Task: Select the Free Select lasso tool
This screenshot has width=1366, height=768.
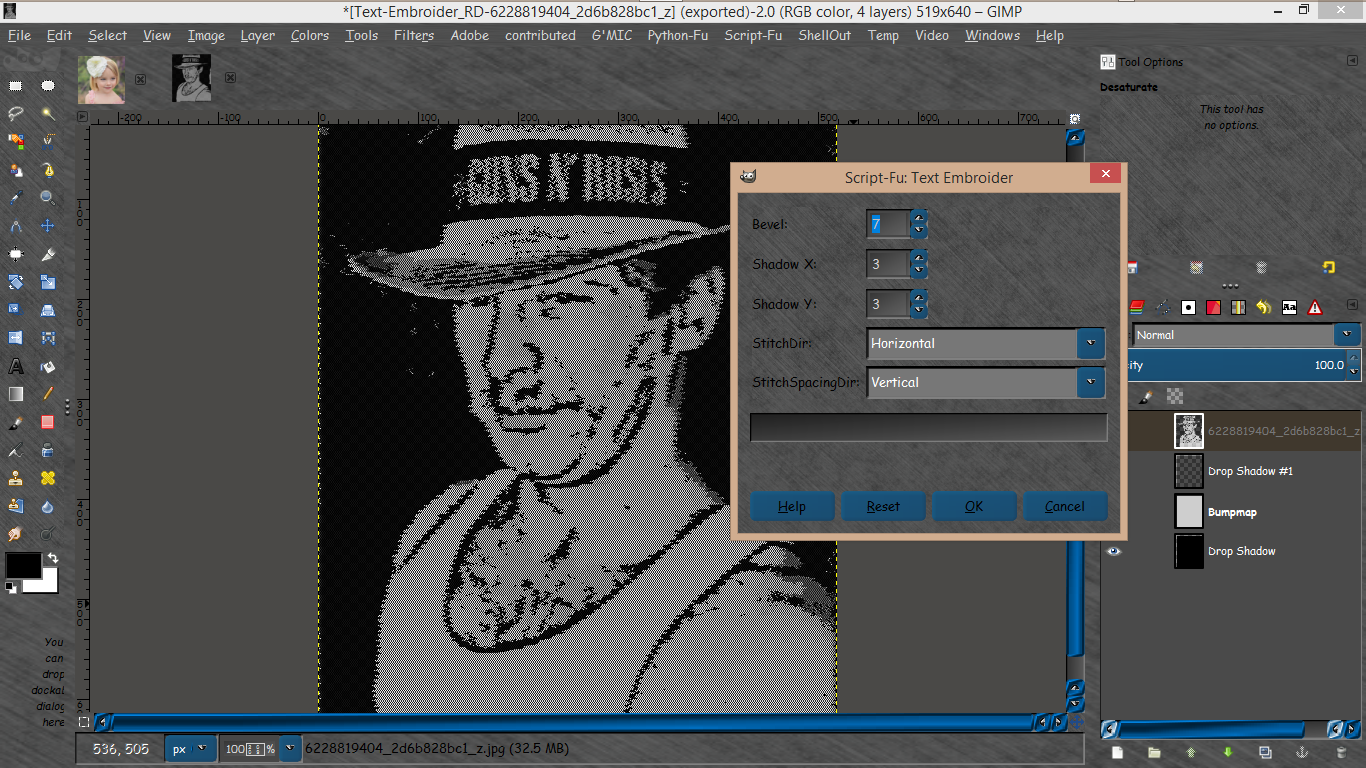Action: tap(16, 113)
